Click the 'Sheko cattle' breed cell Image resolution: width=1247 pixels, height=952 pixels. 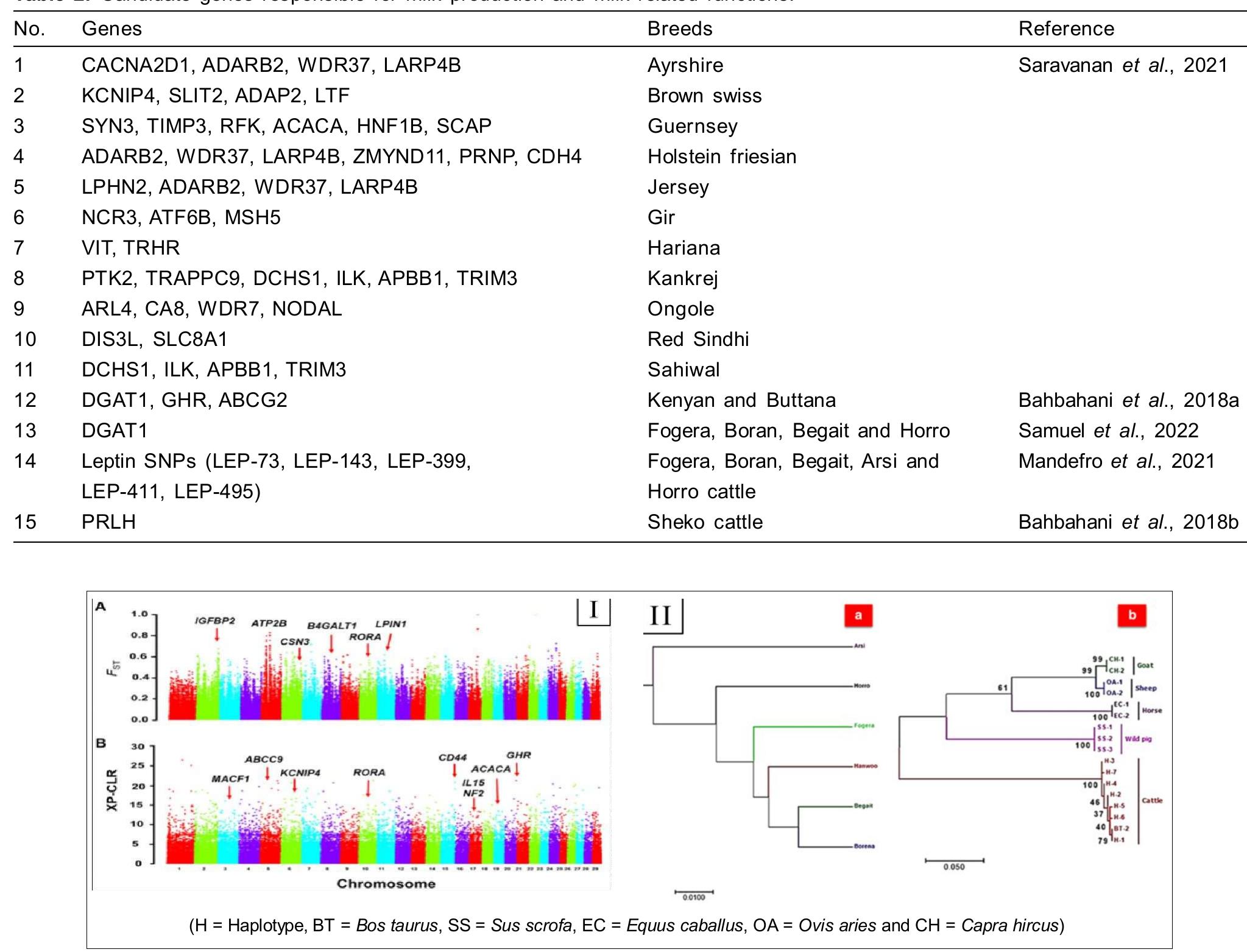pos(705,522)
